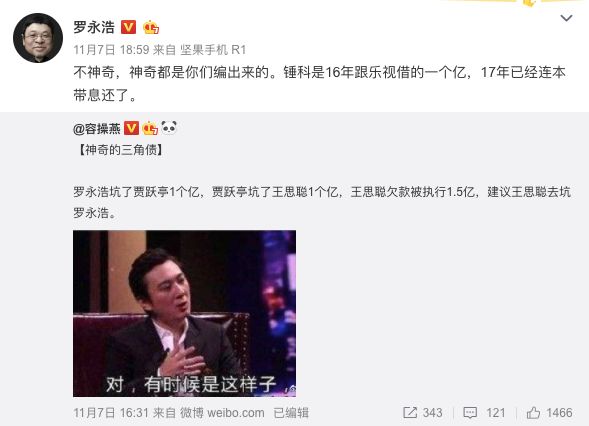The width and height of the screenshot is (589, 426).
Task: Enlarge the 对，有时候是这样子 image
Action: click(x=184, y=313)
